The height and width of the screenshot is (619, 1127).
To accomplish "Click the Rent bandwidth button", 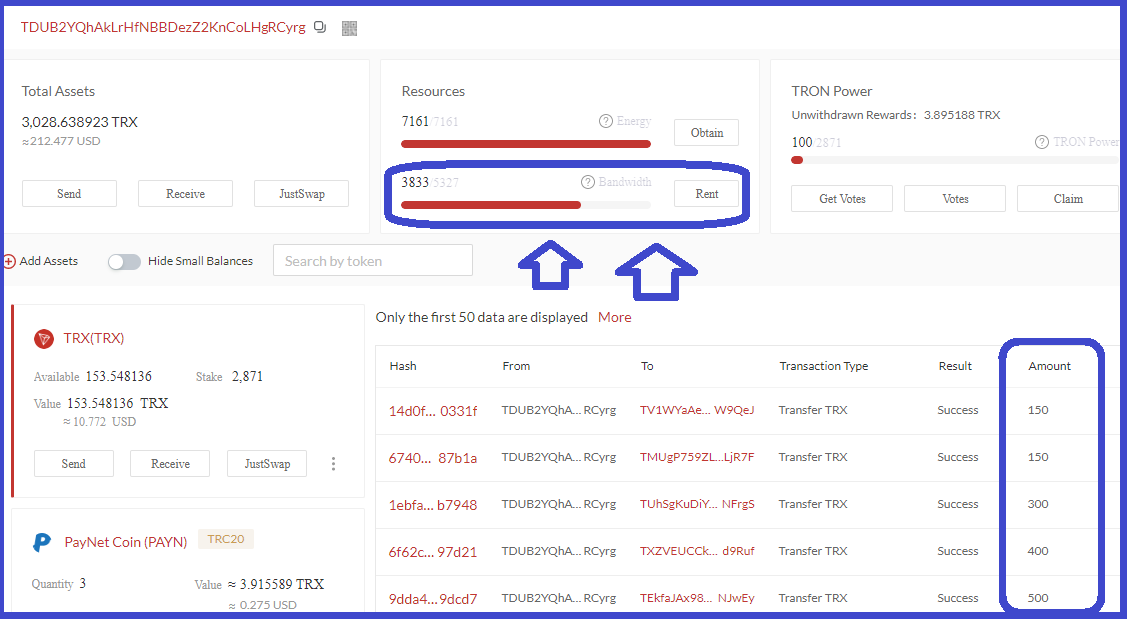I will (x=707, y=193).
